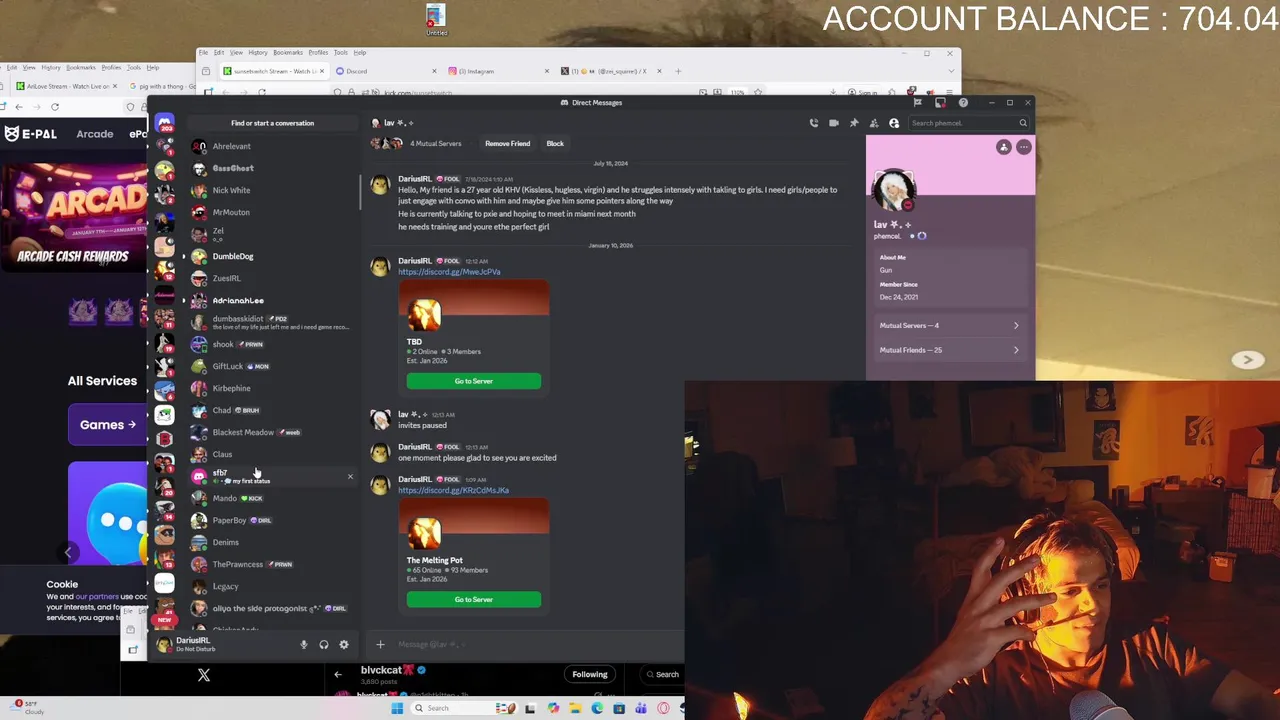
Task: Switch to sunsetswitch Stream tab
Action: [274, 71]
